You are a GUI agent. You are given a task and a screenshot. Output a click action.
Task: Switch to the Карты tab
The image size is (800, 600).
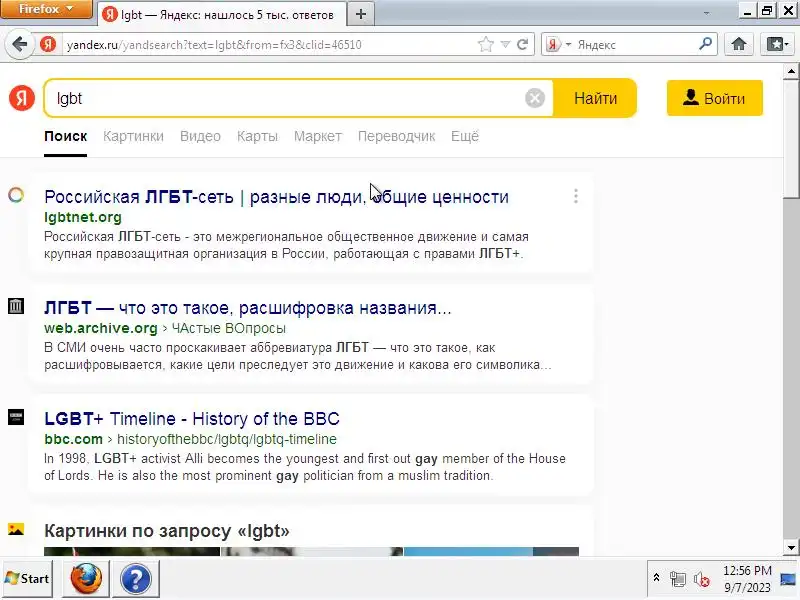click(257, 137)
